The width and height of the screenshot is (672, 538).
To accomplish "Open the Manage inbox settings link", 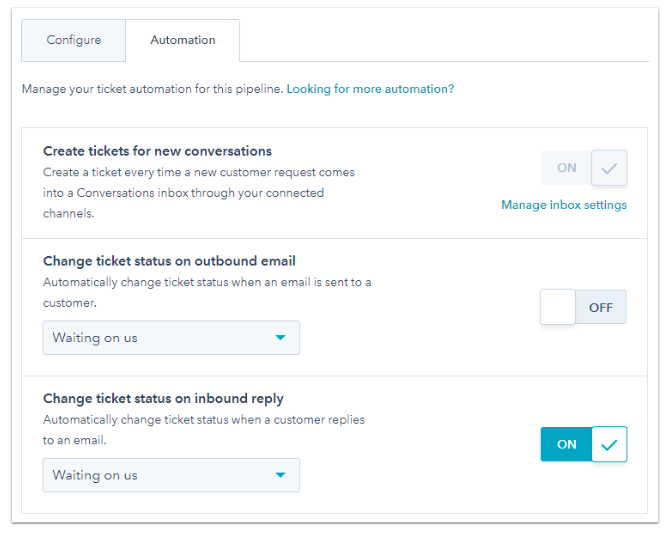I will (564, 205).
